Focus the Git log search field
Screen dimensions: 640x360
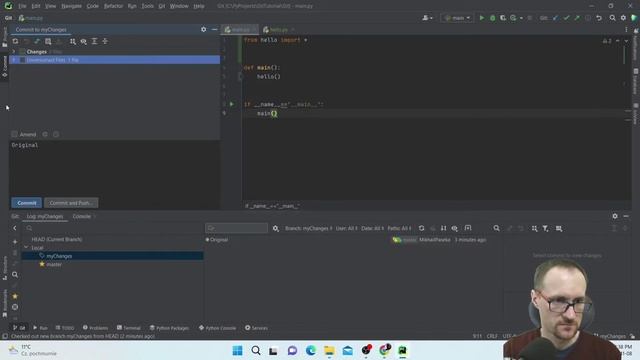(236, 228)
